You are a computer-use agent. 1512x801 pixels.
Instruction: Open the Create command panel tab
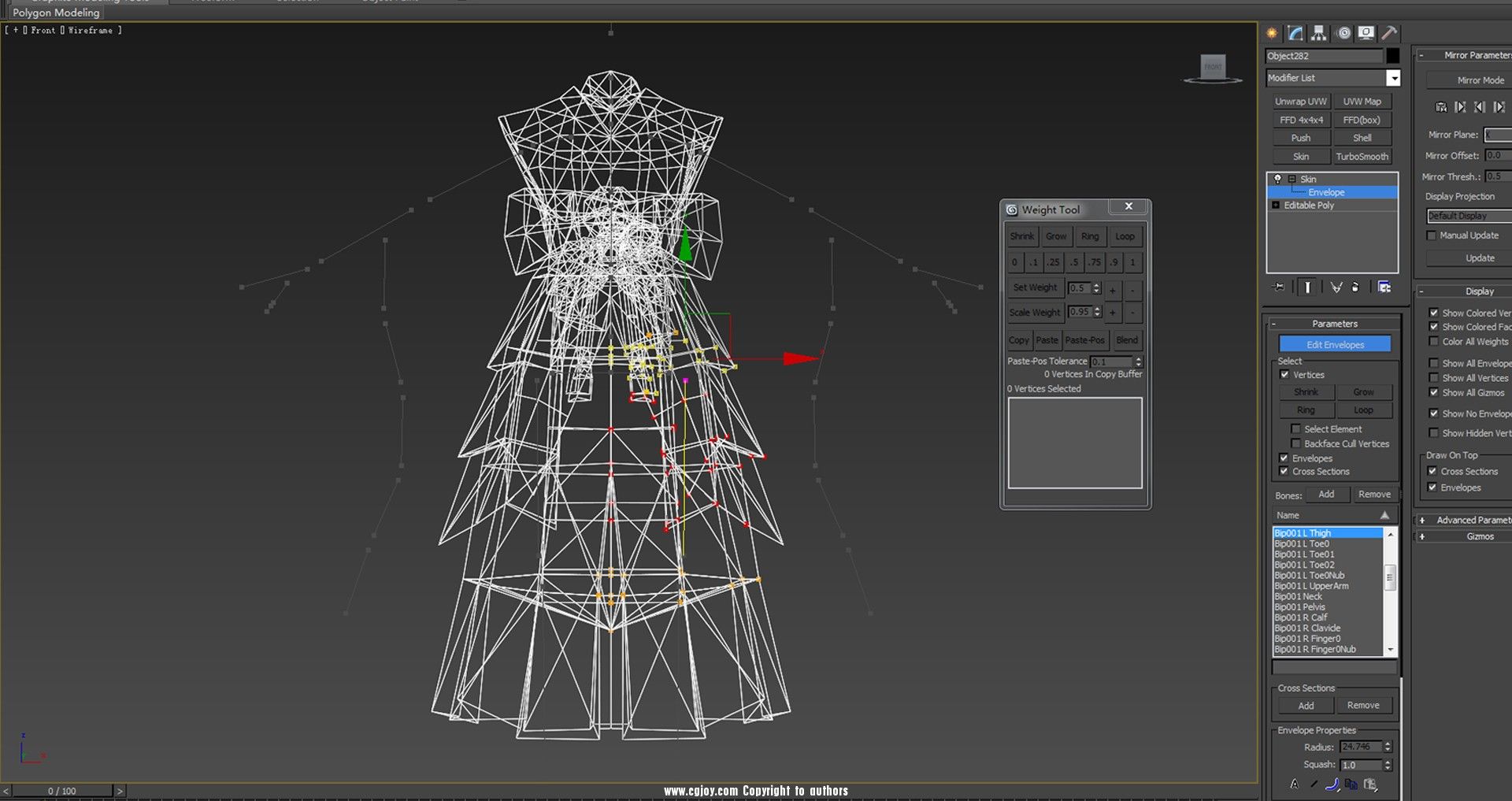click(x=1272, y=33)
